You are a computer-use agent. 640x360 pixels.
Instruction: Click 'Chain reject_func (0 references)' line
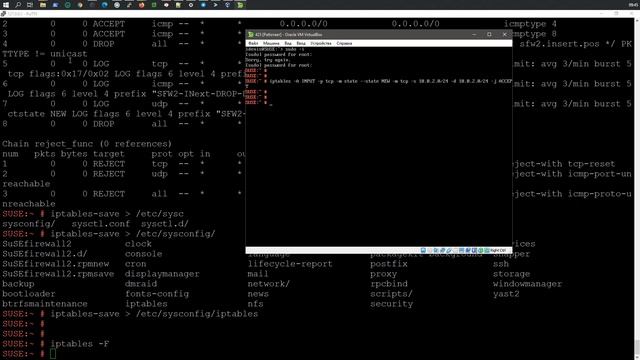(x=87, y=144)
